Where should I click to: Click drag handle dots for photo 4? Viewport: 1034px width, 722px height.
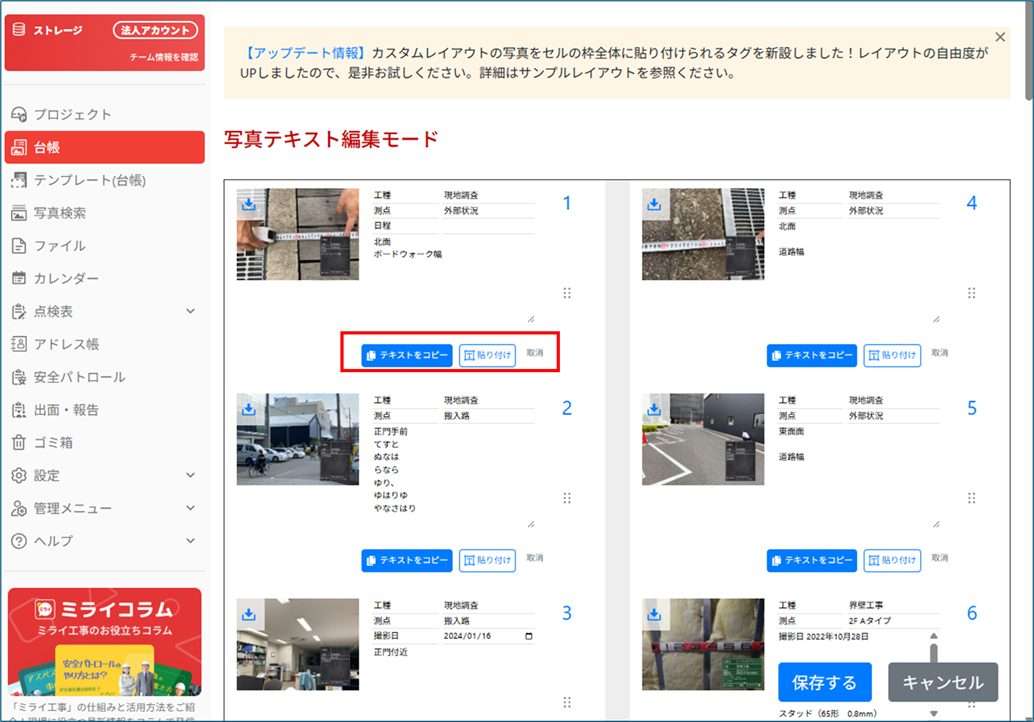(x=971, y=293)
